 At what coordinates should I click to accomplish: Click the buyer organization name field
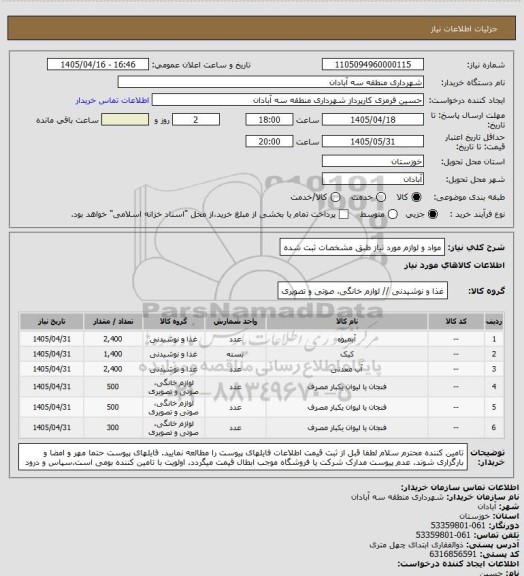point(270,82)
